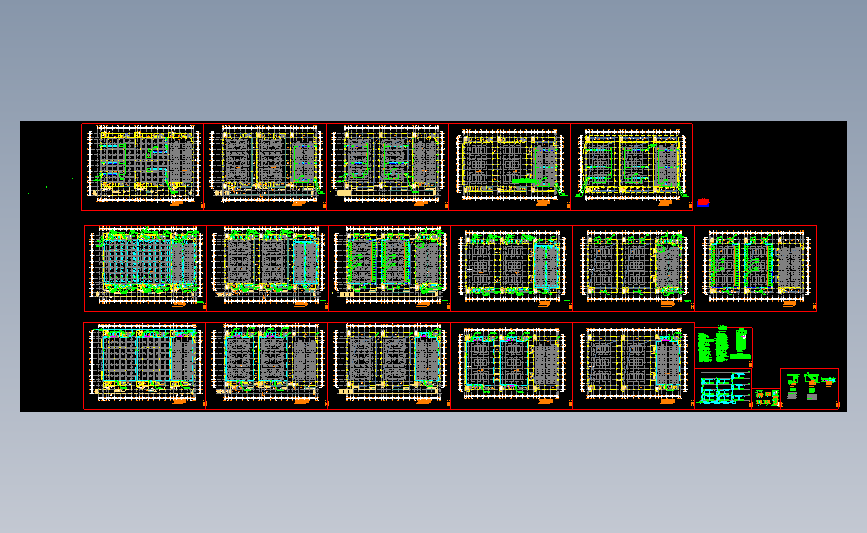Select the first floor plan in the middle row
The image size is (867, 533).
(x=145, y=268)
